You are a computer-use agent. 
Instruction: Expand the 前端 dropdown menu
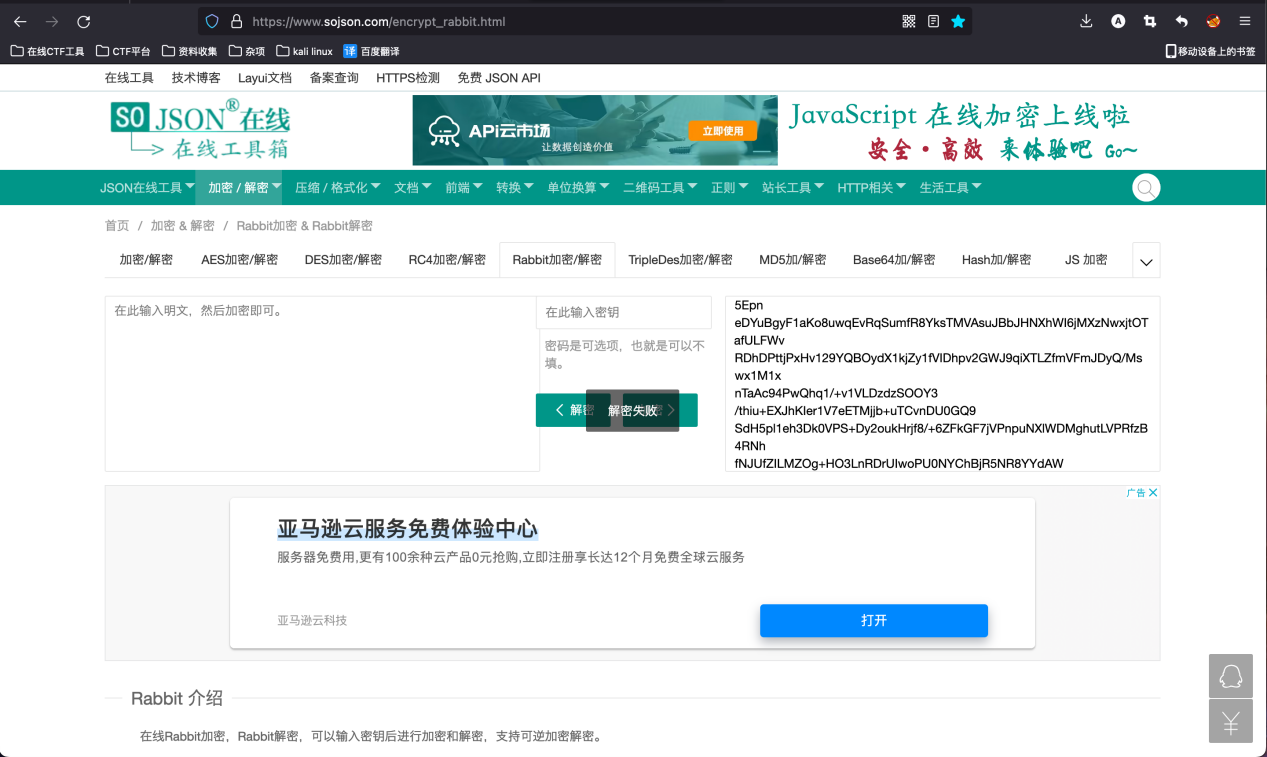[464, 188]
